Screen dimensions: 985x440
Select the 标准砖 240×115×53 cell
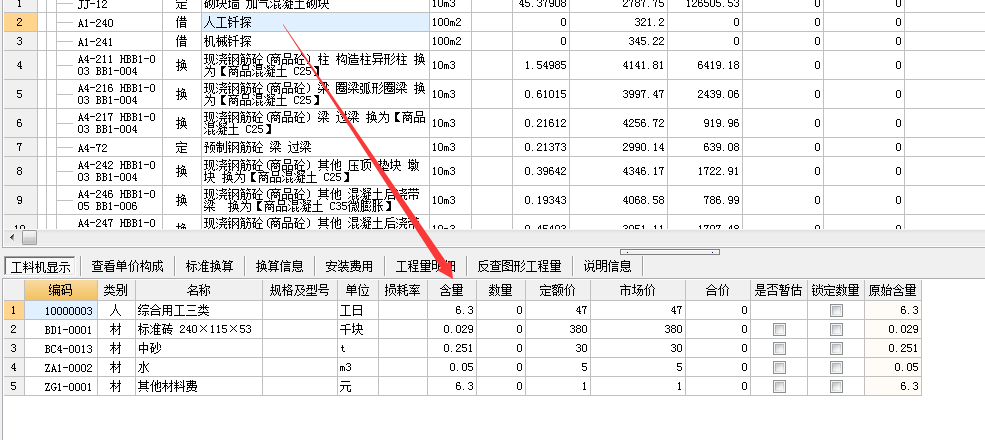click(x=199, y=329)
